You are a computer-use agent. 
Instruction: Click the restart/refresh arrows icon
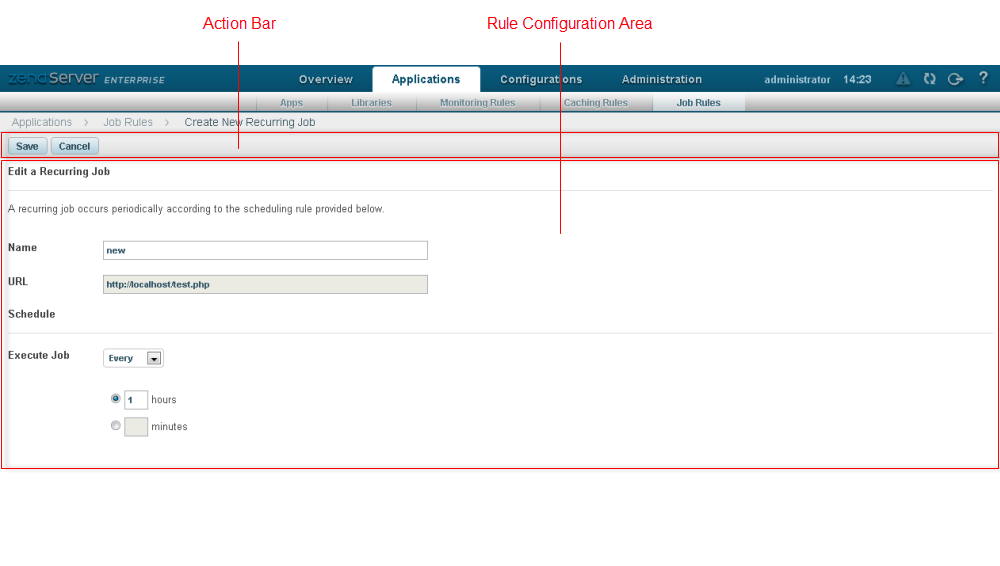coord(929,79)
